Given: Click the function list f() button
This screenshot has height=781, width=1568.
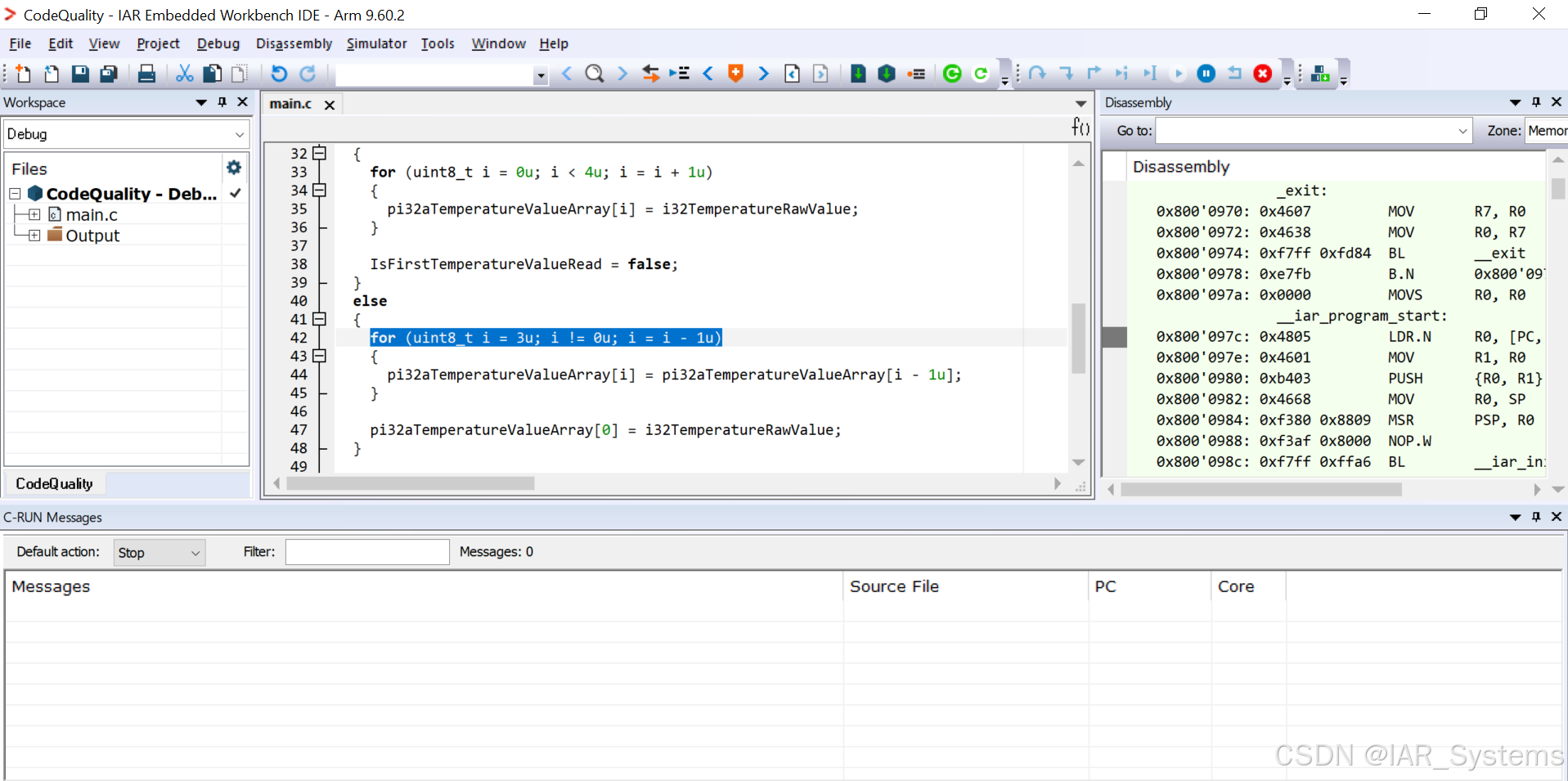Looking at the screenshot, I should coord(1081,127).
